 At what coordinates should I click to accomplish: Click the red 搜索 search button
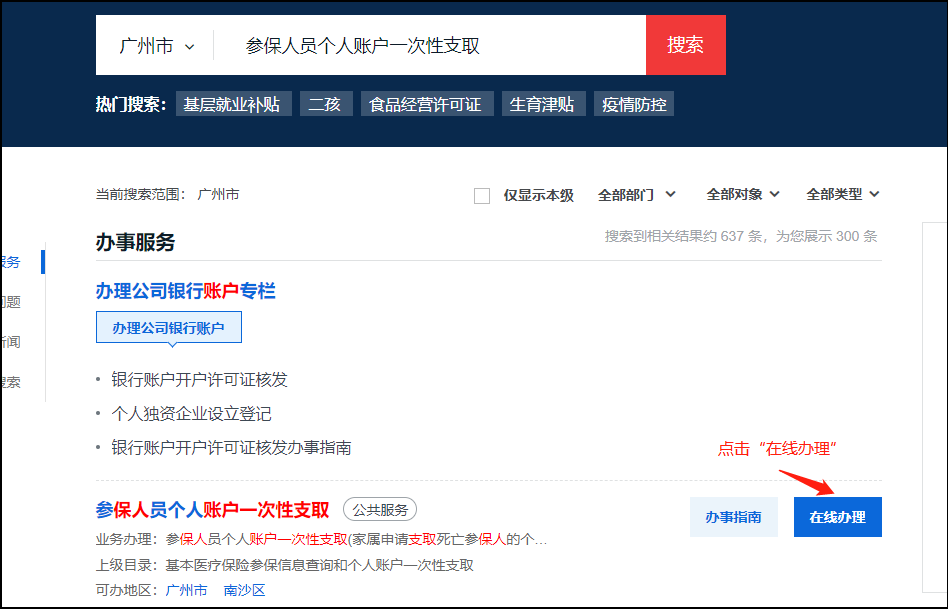point(685,45)
